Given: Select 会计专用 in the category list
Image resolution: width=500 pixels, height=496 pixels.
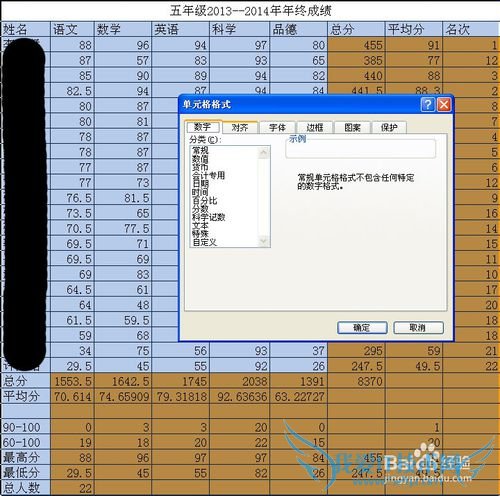Looking at the screenshot, I should click(x=208, y=175).
